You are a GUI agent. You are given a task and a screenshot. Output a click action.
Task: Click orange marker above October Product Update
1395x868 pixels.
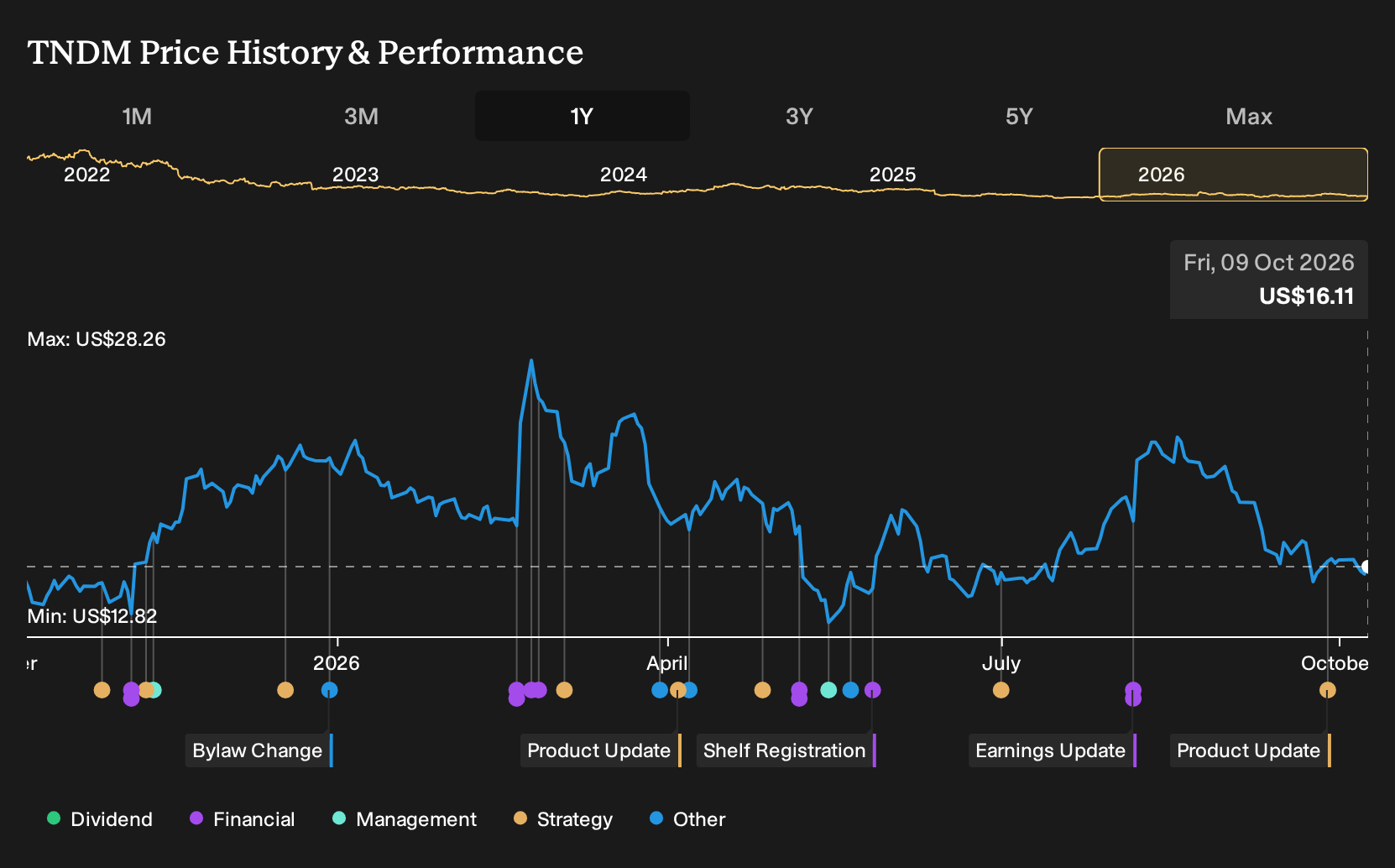coord(1327,690)
